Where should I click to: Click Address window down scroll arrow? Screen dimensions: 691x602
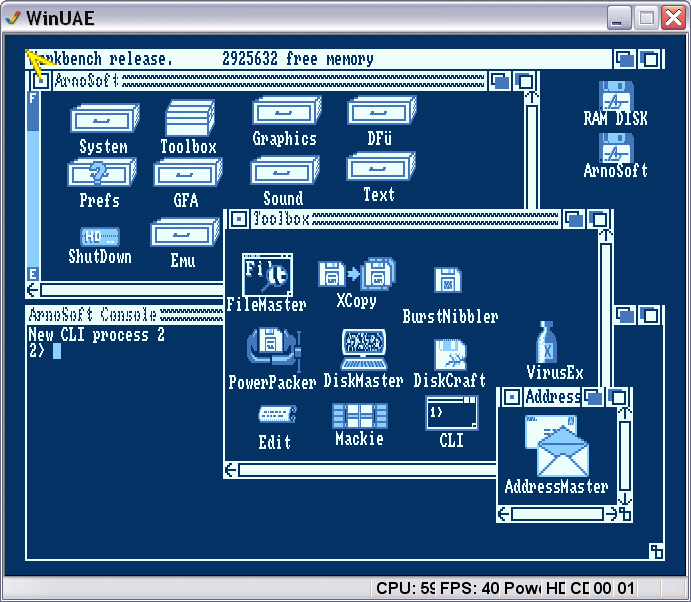coord(625,499)
